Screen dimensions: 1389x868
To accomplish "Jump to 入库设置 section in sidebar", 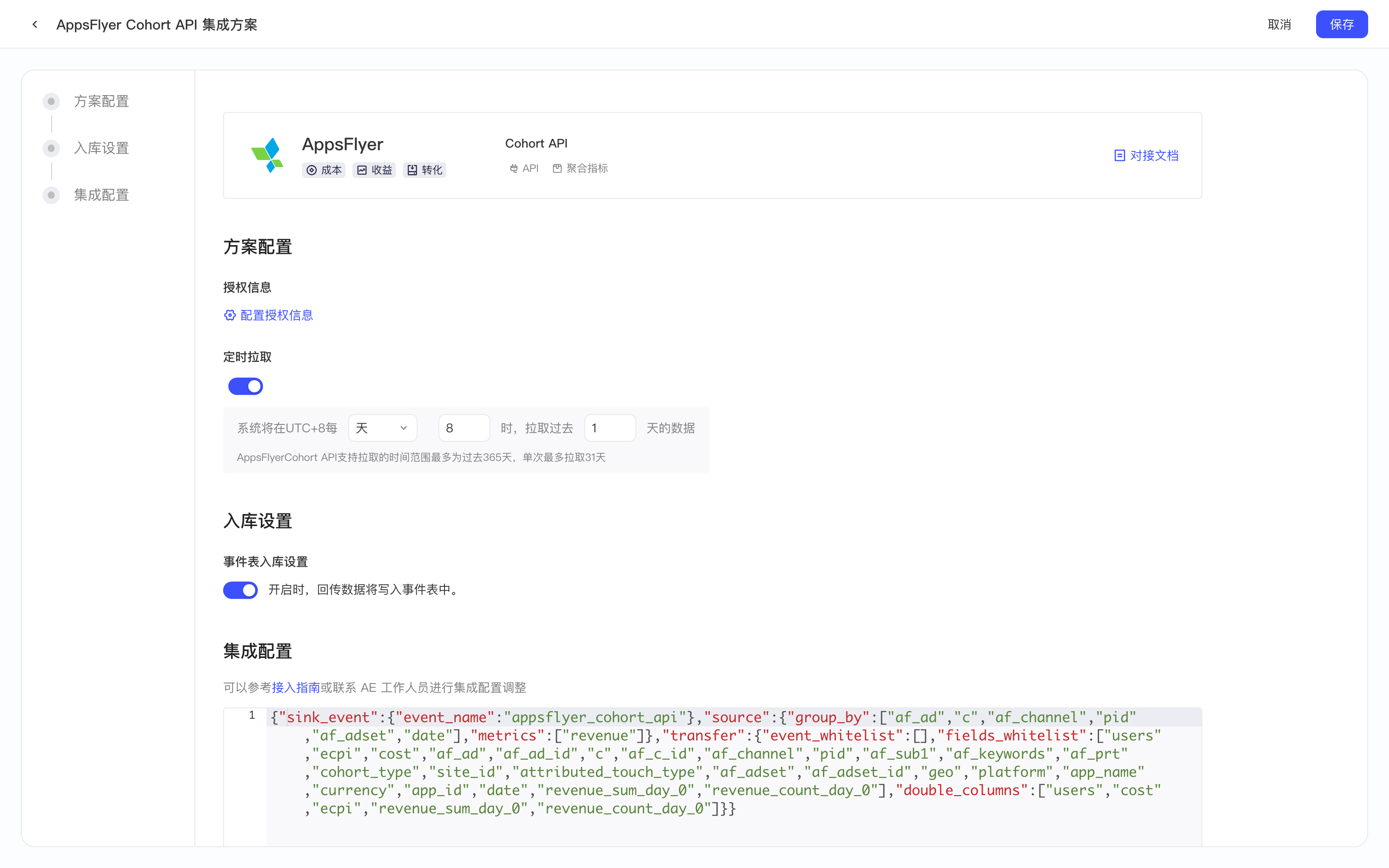I will (102, 148).
